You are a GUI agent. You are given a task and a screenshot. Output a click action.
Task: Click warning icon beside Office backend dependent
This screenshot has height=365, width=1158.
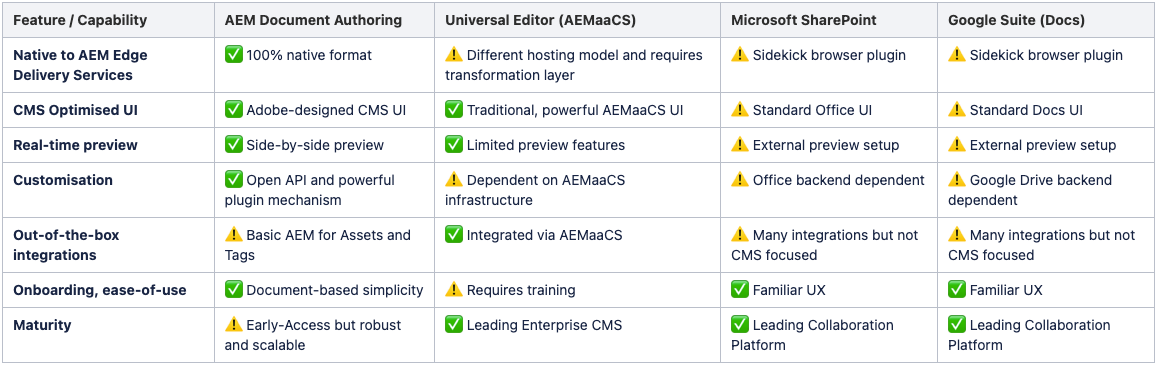pos(739,180)
